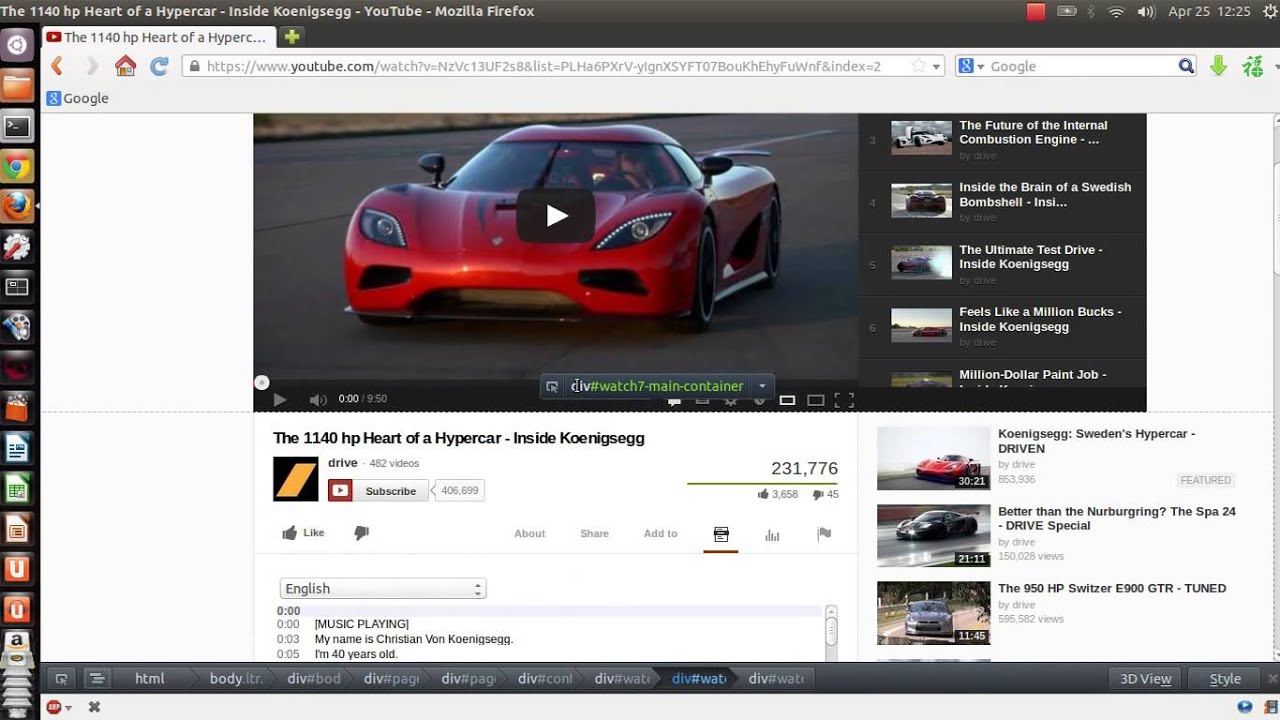Switch the player to large size view

[816, 400]
